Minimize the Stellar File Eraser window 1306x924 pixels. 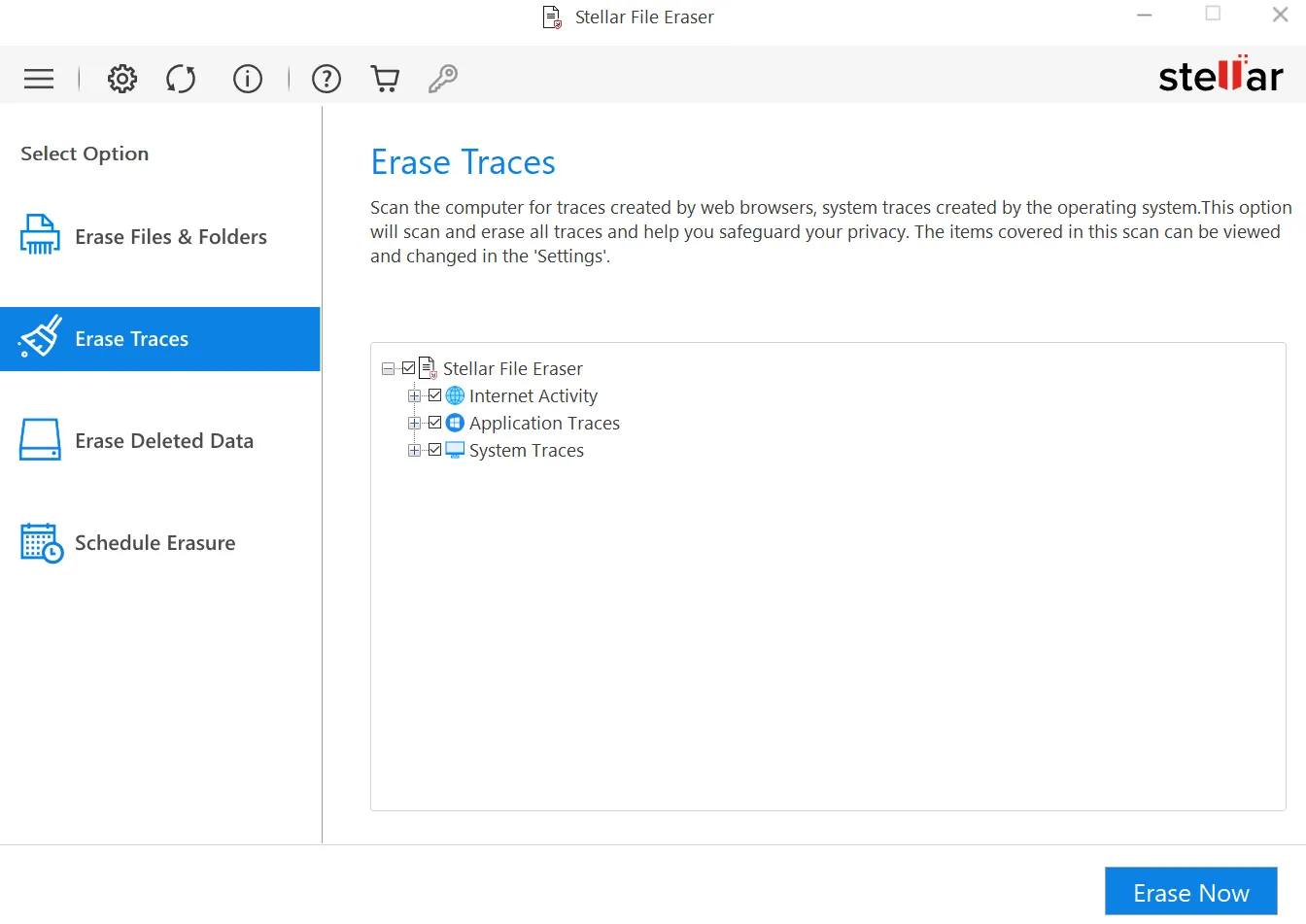1145,16
